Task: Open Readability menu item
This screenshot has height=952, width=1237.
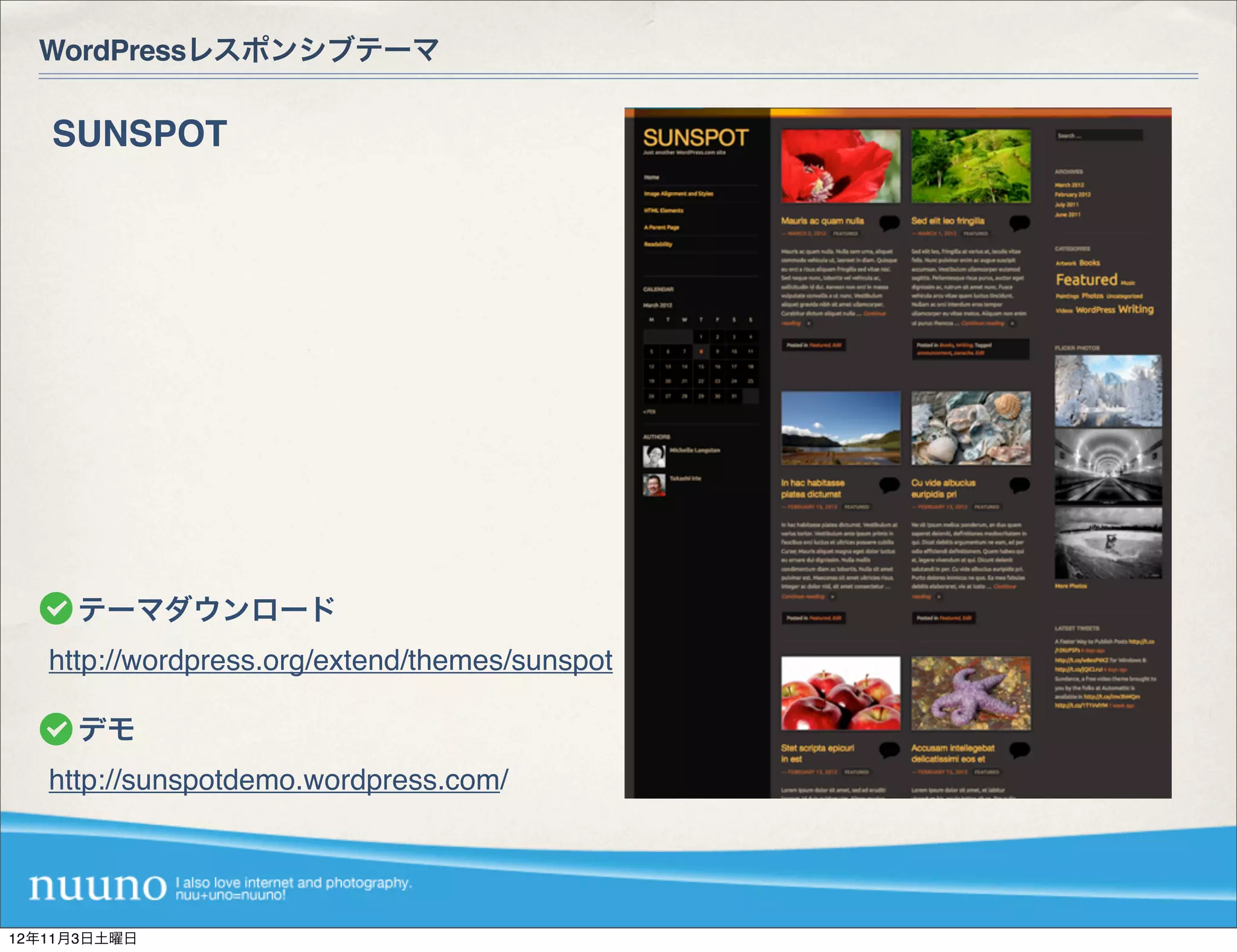Action: (658, 244)
